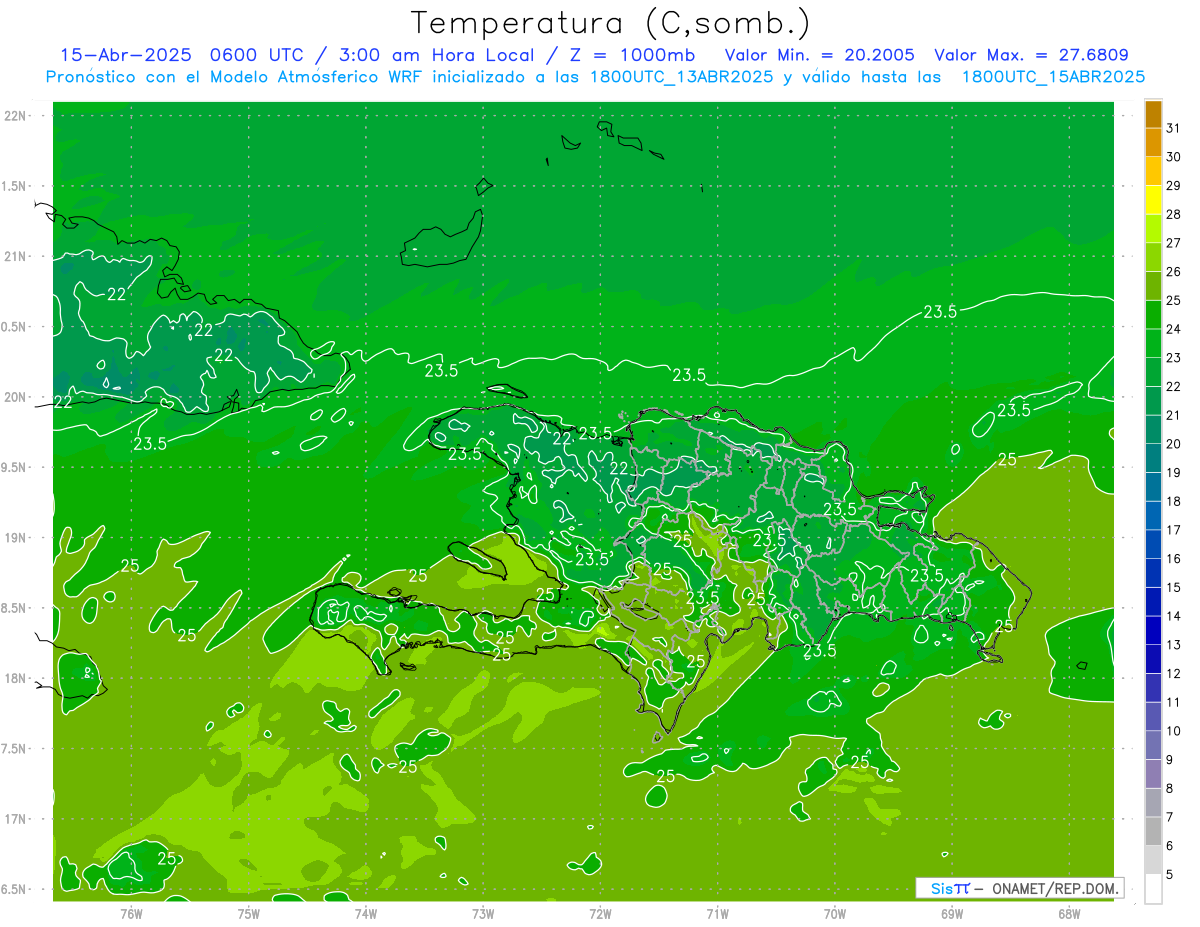Click the "Temperatura (C,somb.)" map title

click(x=611, y=24)
